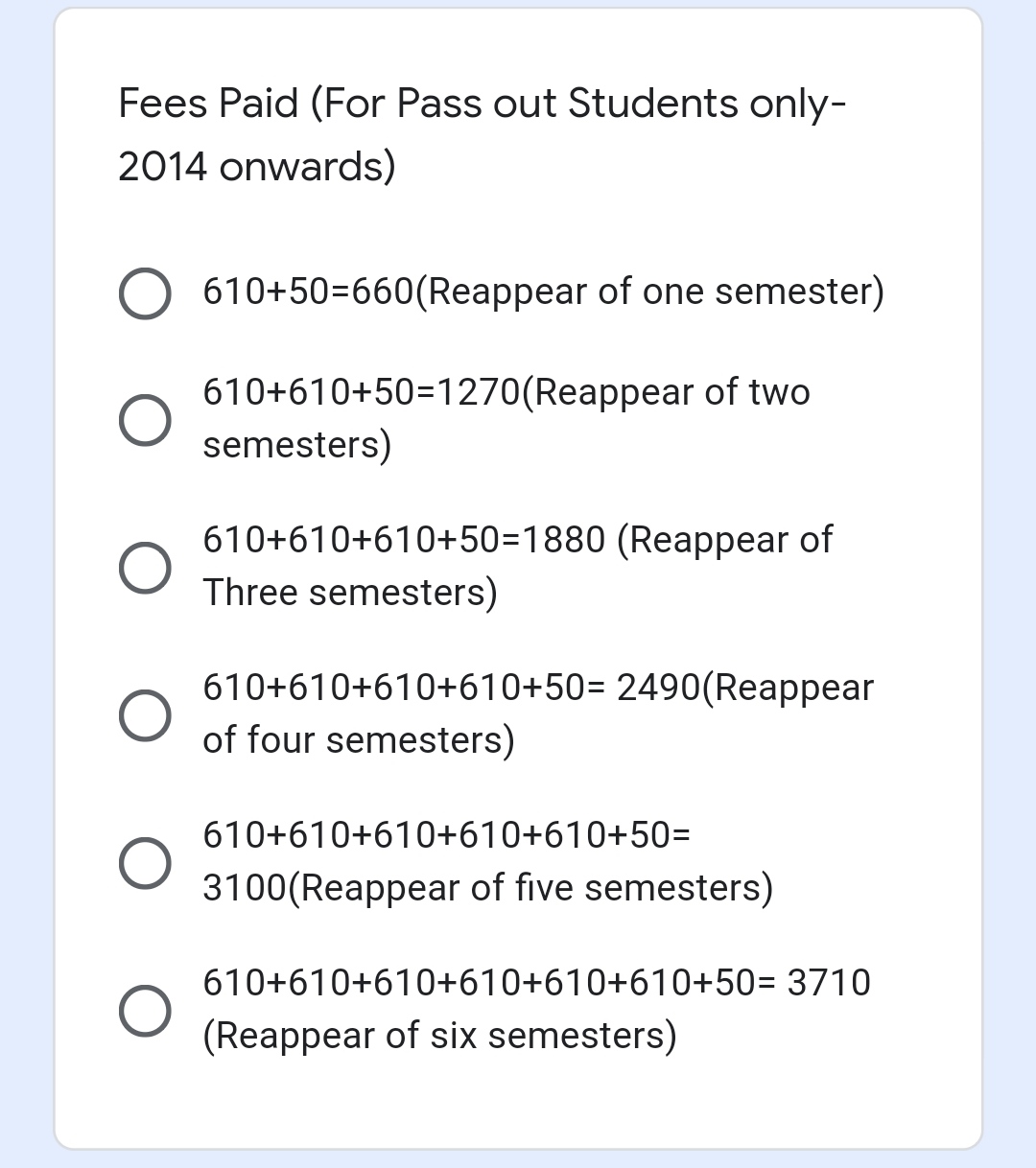
Task: Select the radio button for 610+50=660
Action: pos(145,292)
